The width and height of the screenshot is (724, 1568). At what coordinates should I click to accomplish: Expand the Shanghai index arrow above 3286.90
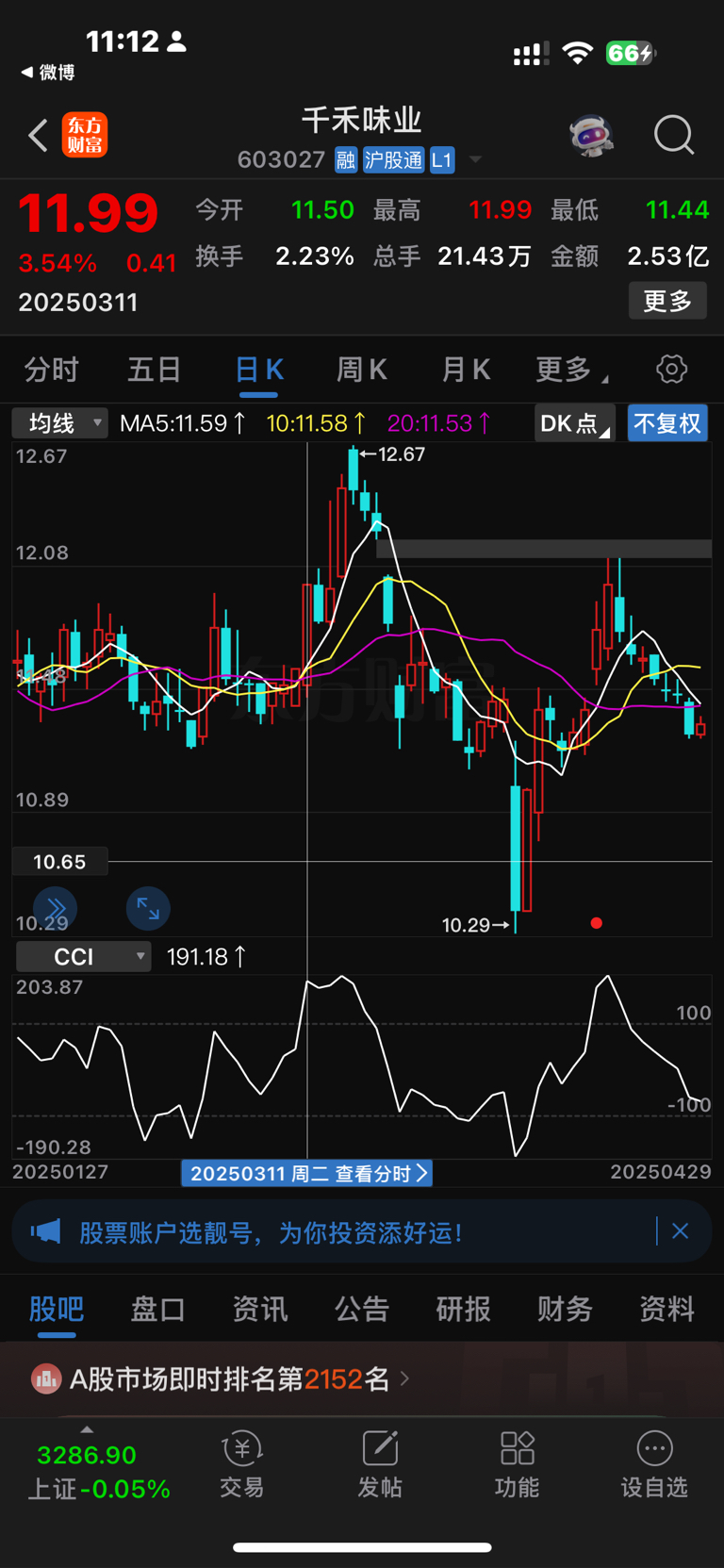coord(87,1430)
